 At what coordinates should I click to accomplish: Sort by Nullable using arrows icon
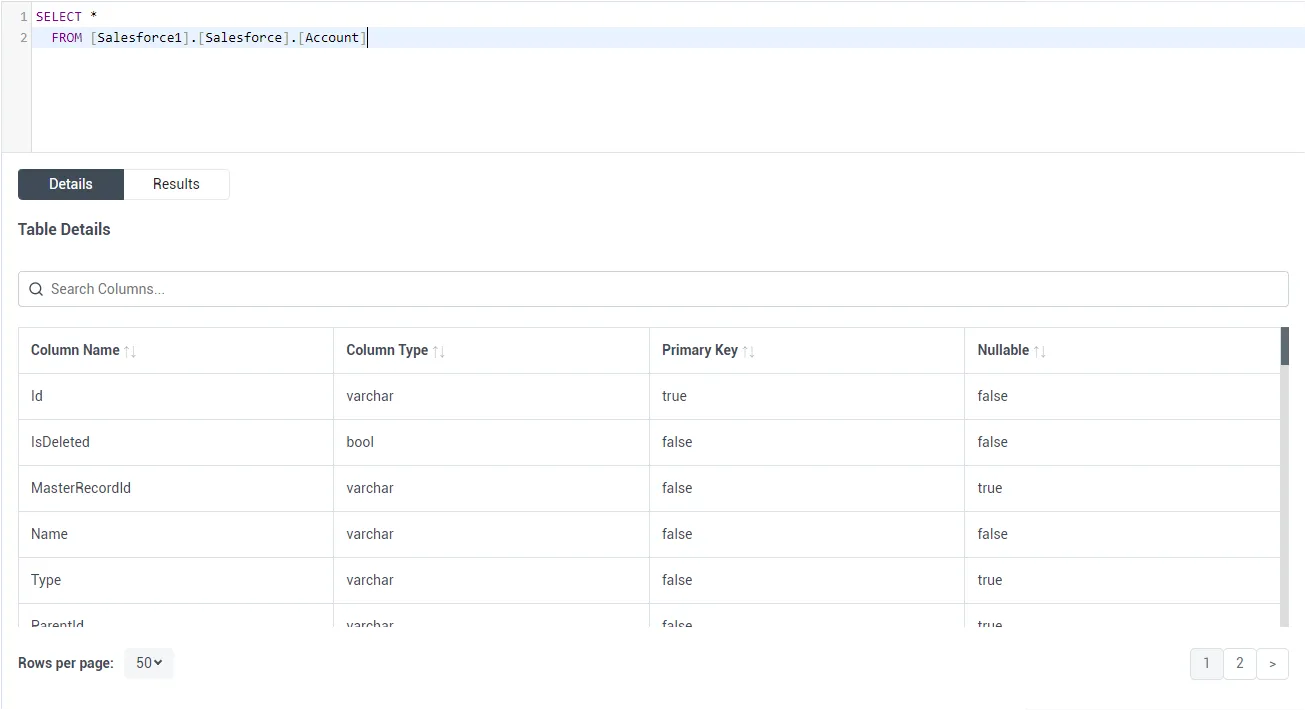coord(1040,351)
